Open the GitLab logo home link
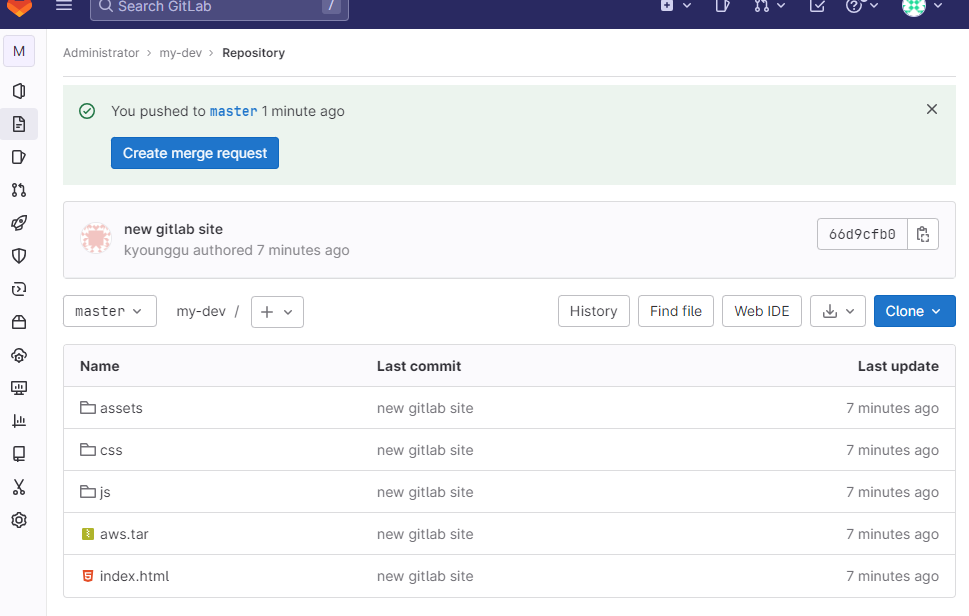Image resolution: width=969 pixels, height=616 pixels. 19,7
